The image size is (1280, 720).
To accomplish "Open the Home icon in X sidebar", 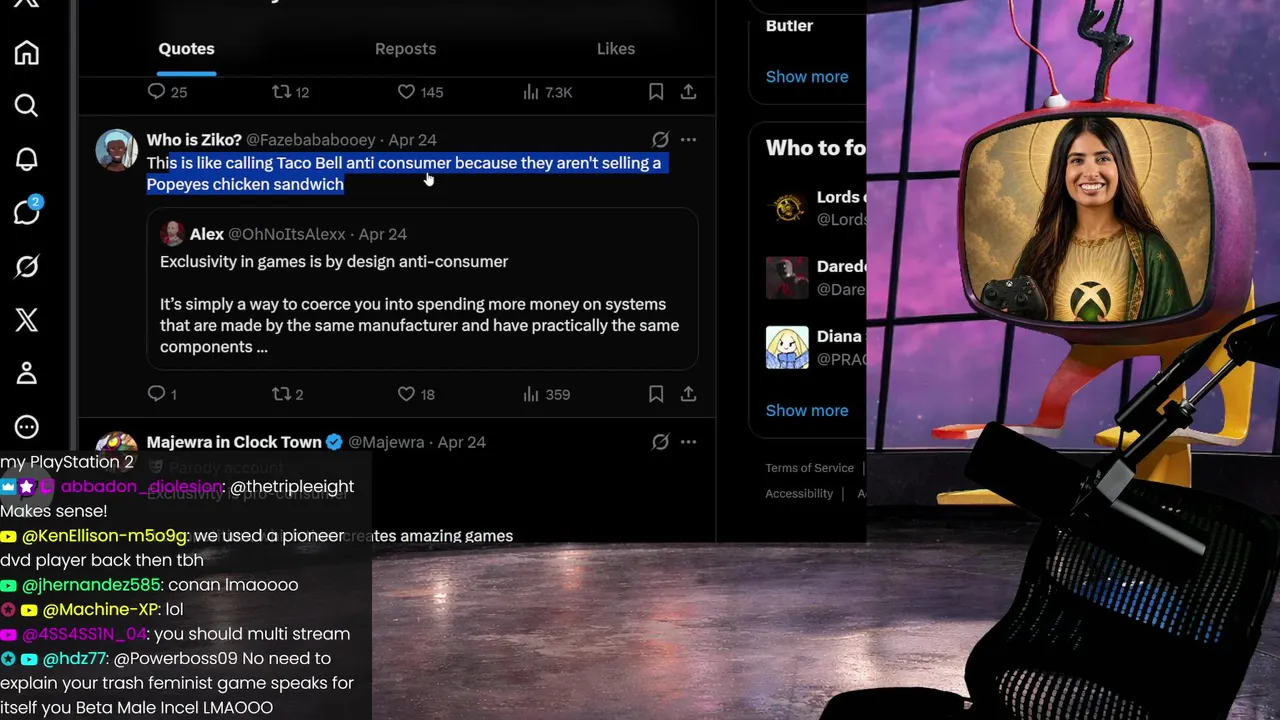I will [27, 53].
